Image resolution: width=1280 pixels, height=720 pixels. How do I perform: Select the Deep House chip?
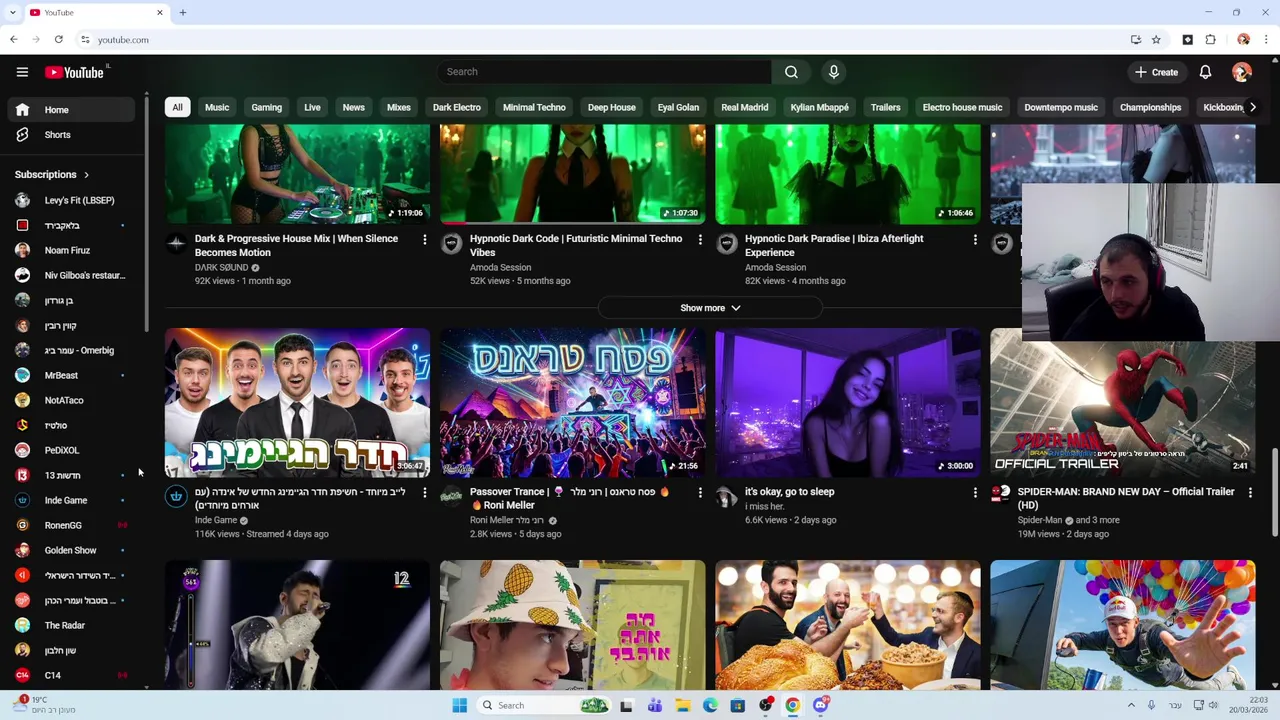coord(612,107)
